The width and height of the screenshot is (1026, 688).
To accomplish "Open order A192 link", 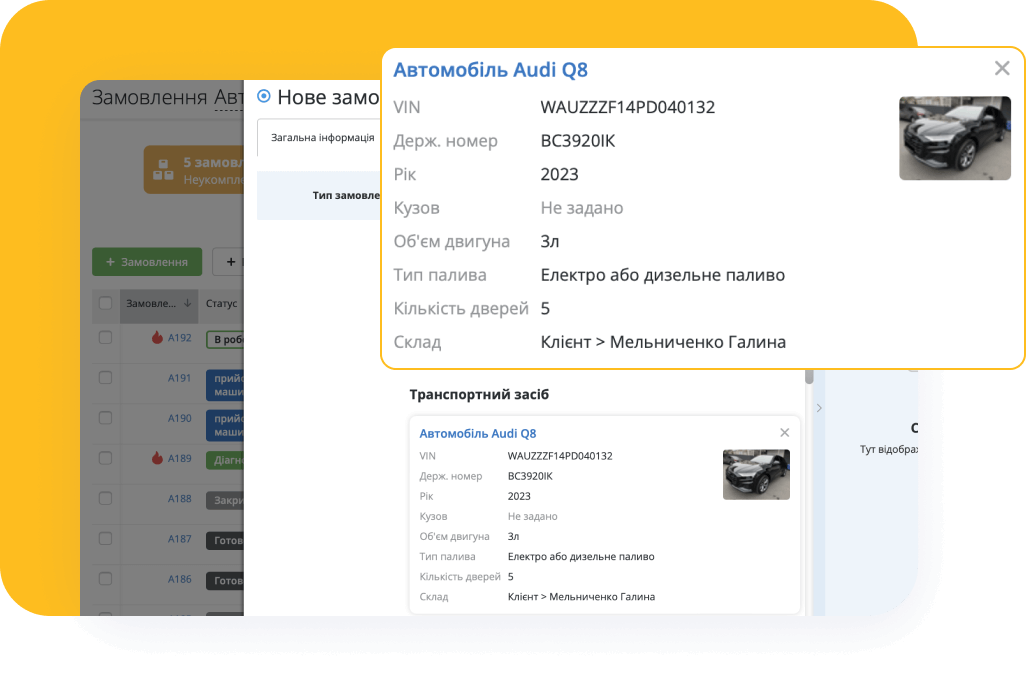I will click(x=179, y=338).
